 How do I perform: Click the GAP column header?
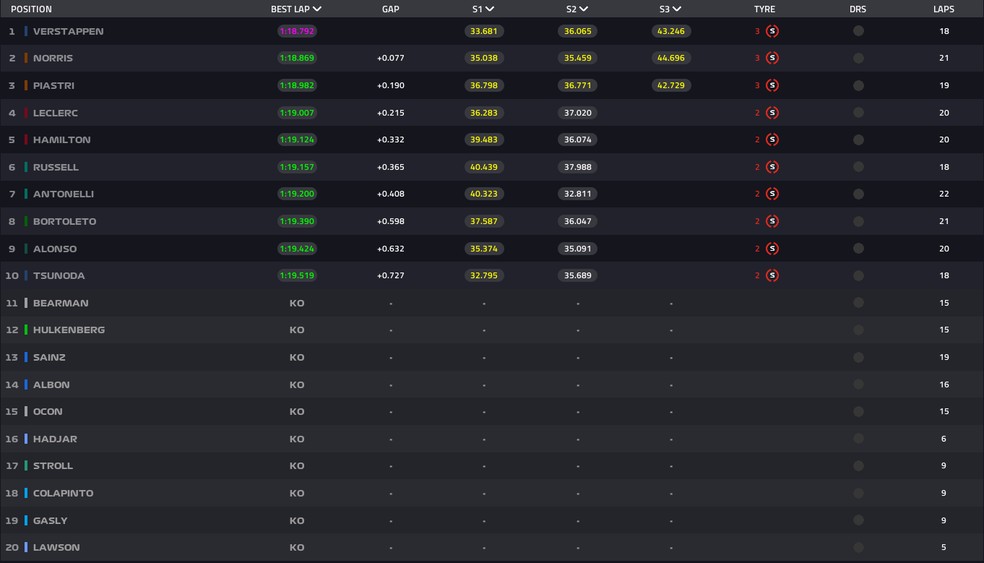390,9
